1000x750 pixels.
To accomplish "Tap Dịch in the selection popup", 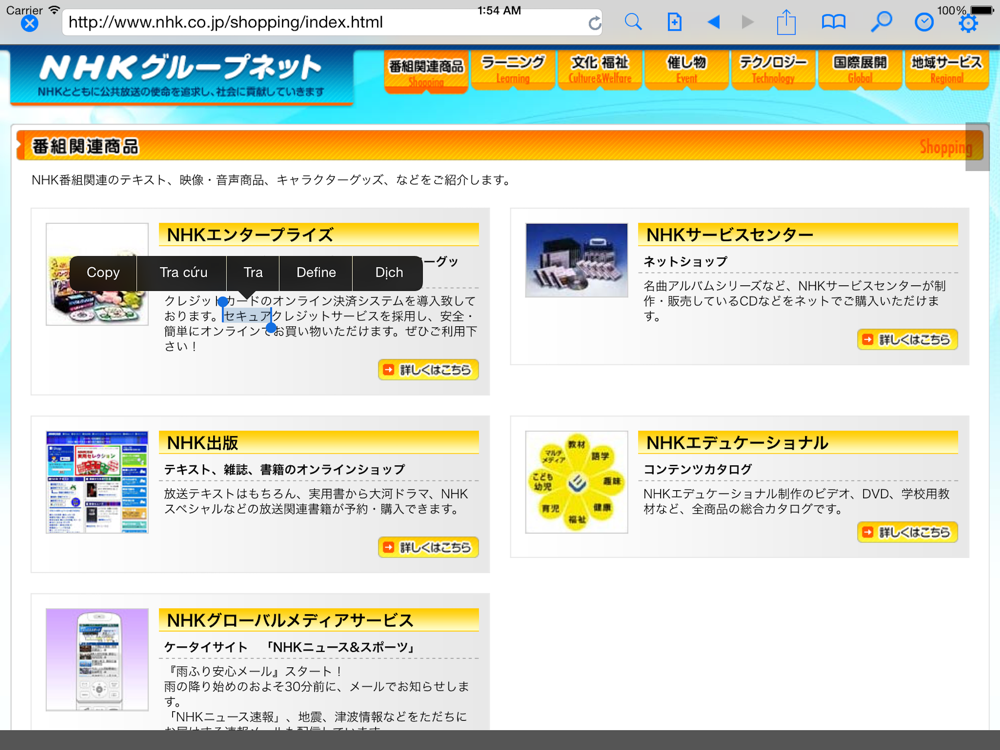I will (389, 272).
